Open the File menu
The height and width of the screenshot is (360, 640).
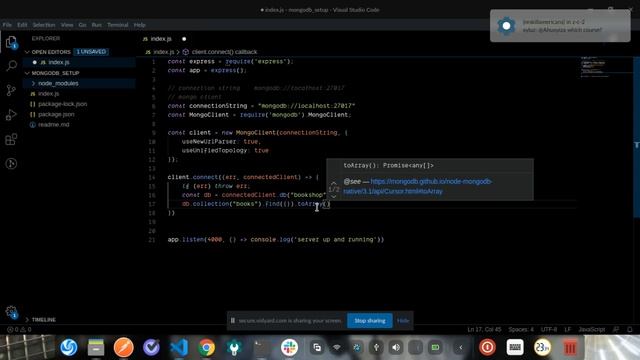coord(7,25)
